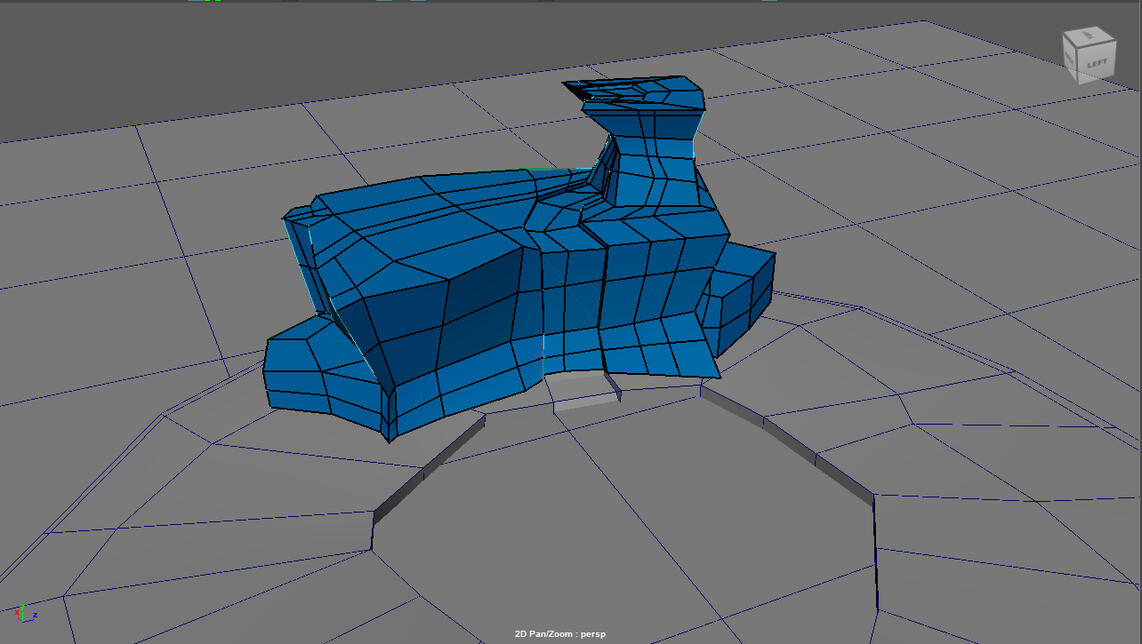Click the LEFT face of the view cube
Image resolution: width=1142 pixels, height=644 pixels.
point(1096,62)
